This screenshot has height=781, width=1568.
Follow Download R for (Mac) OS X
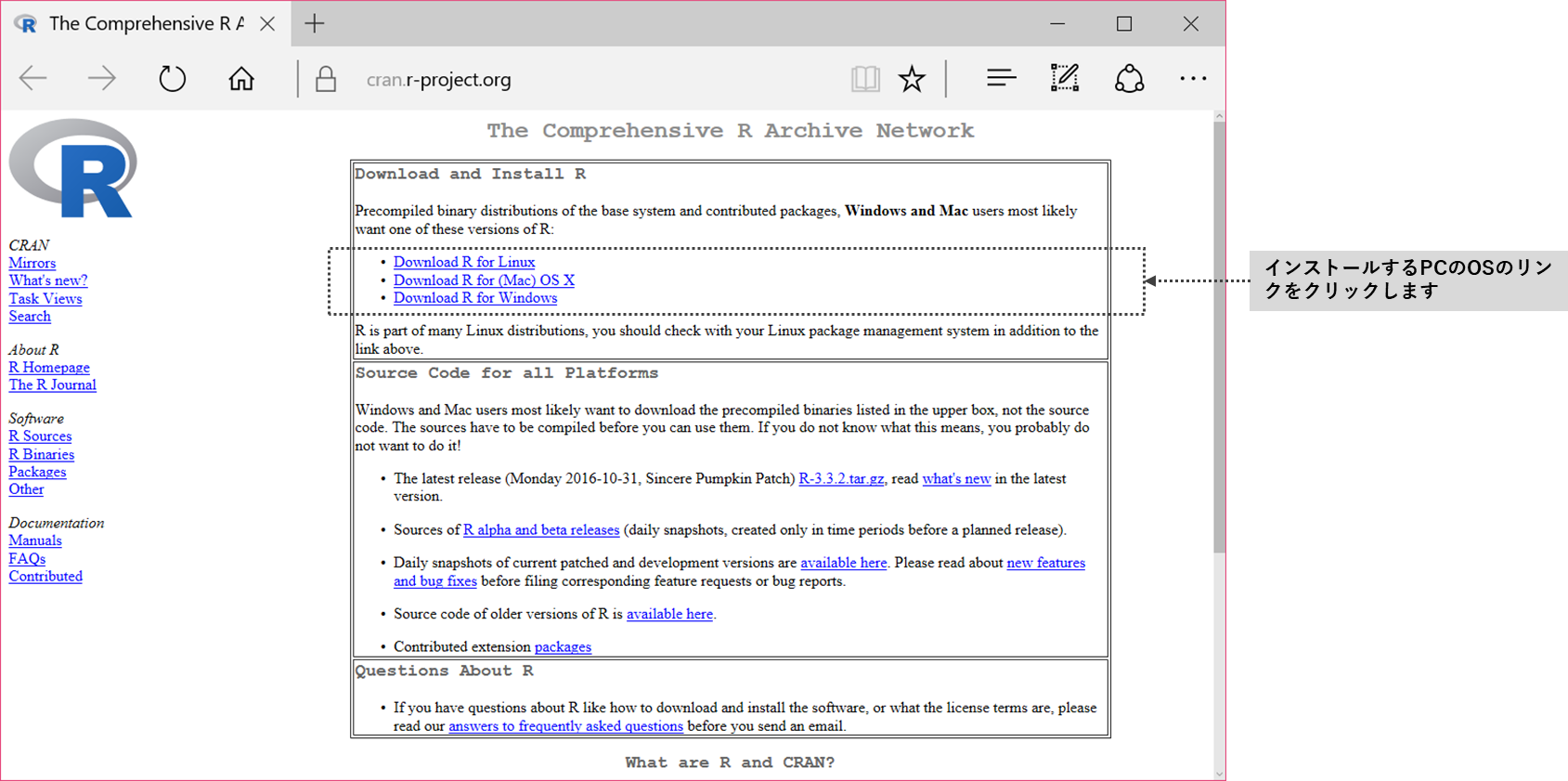click(484, 280)
